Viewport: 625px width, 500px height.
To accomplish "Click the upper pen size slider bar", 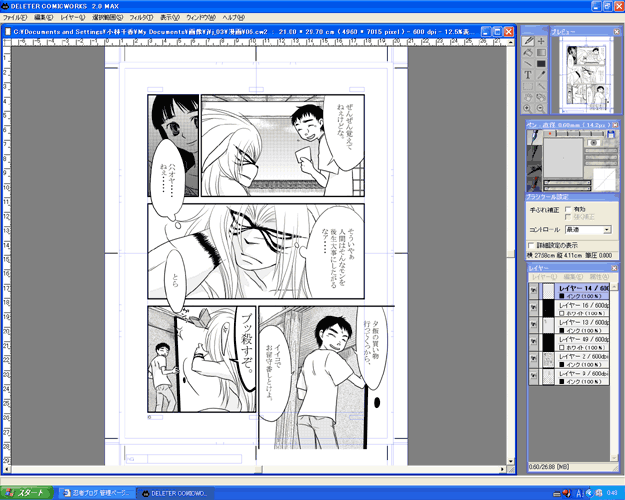I will (x=566, y=183).
